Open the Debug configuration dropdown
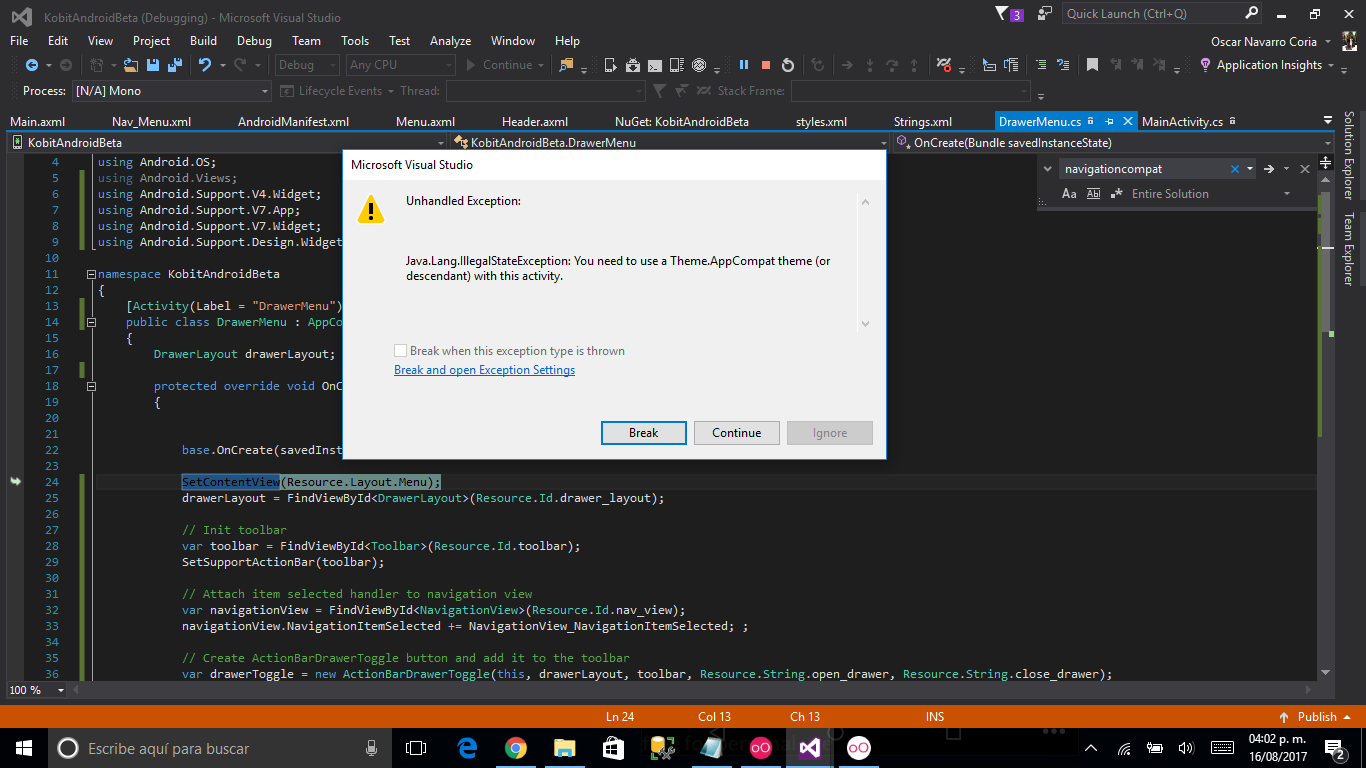 pos(308,65)
